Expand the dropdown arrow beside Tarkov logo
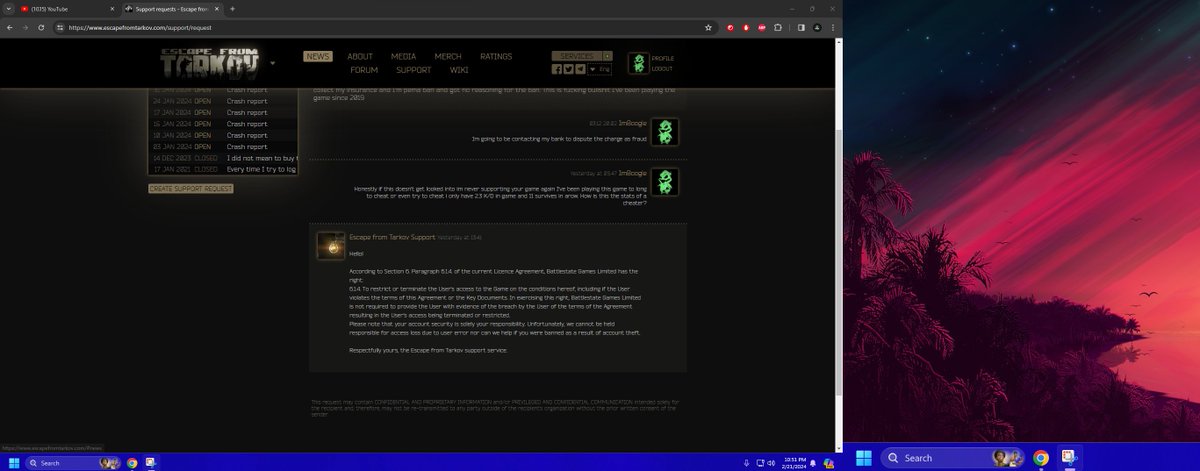Screen dimensions: 1200x471 click(273, 63)
